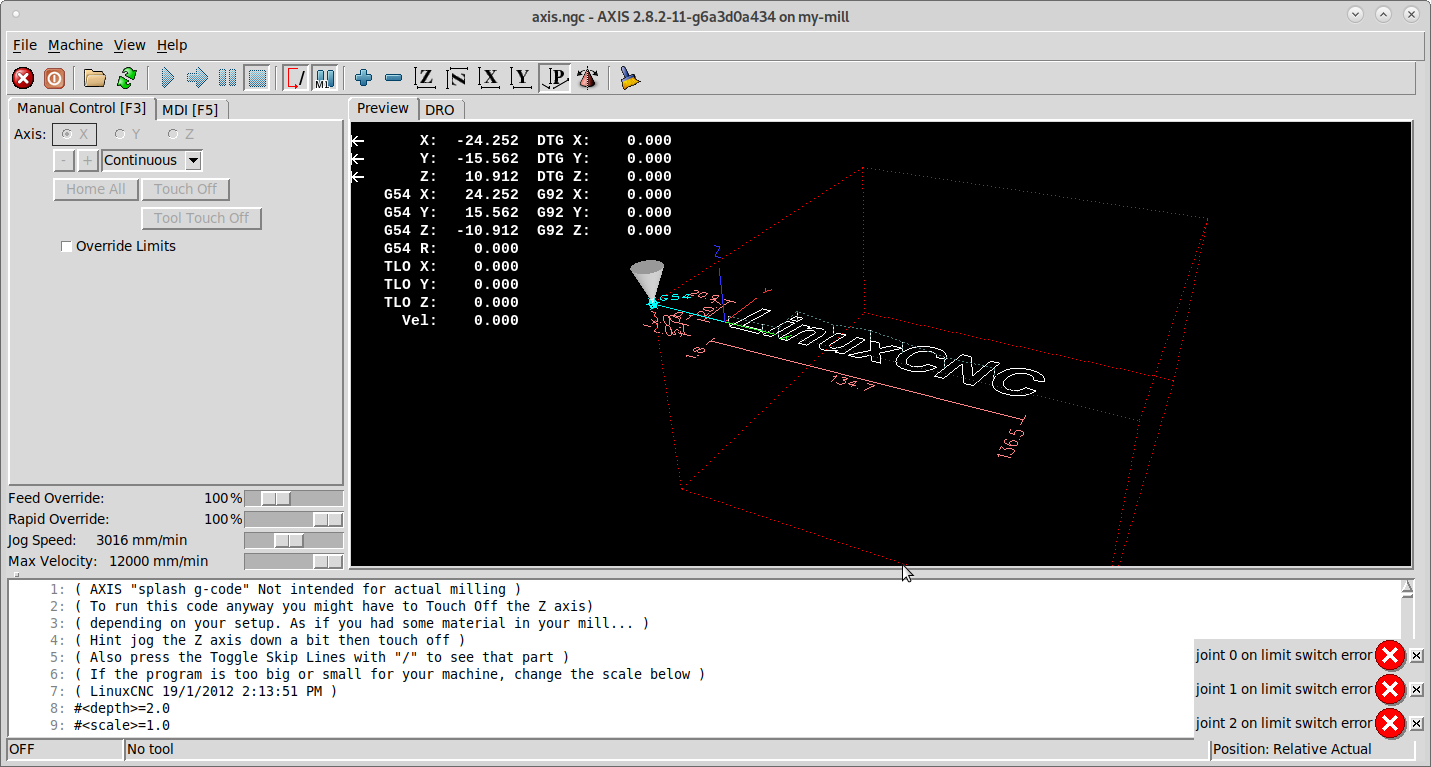Click 'Position: Relative Actual' status text
1431x767 pixels.
pos(1292,749)
